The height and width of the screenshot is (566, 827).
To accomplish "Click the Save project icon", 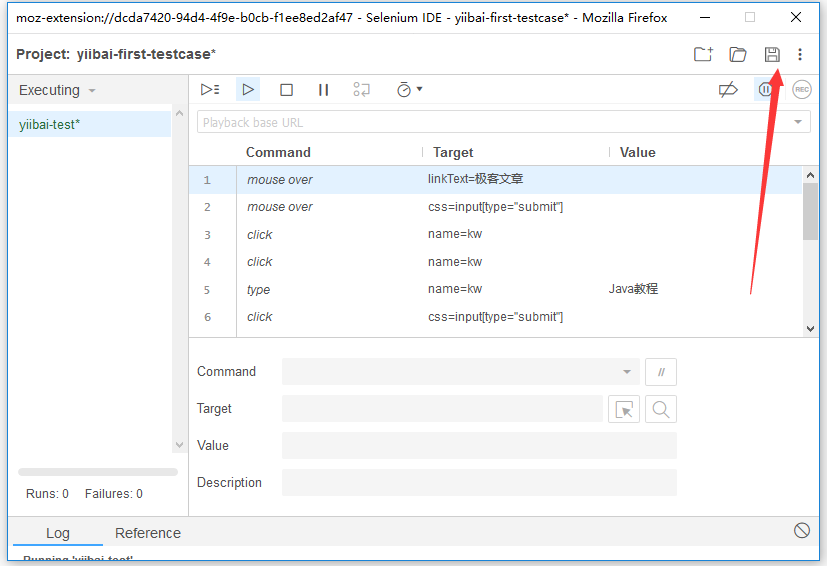I will point(771,54).
